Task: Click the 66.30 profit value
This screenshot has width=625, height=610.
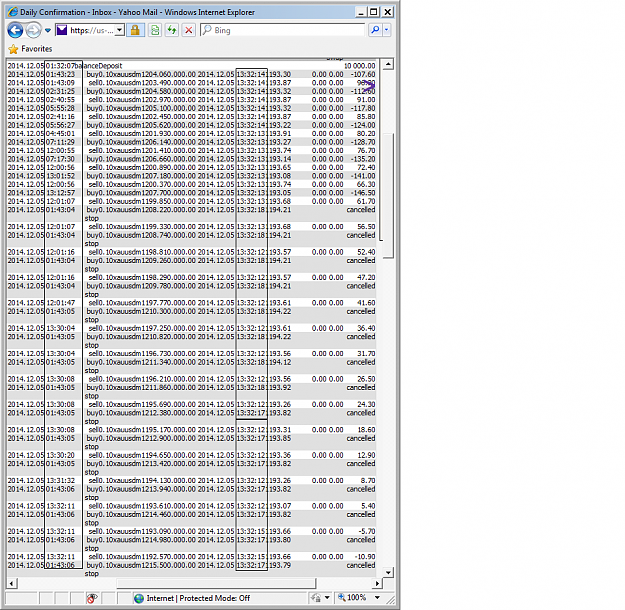Action: (x=366, y=184)
